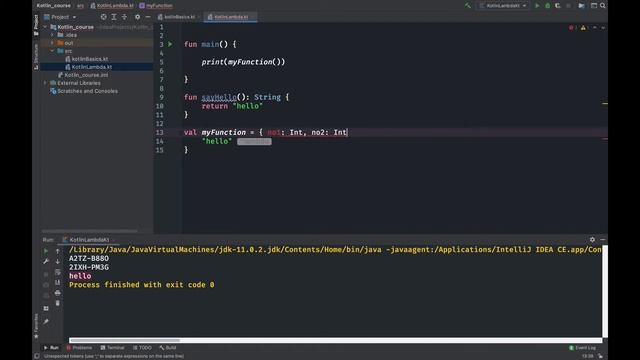Click the Project vertical tool window tab
Image resolution: width=640 pixels, height=360 pixels.
[36, 25]
